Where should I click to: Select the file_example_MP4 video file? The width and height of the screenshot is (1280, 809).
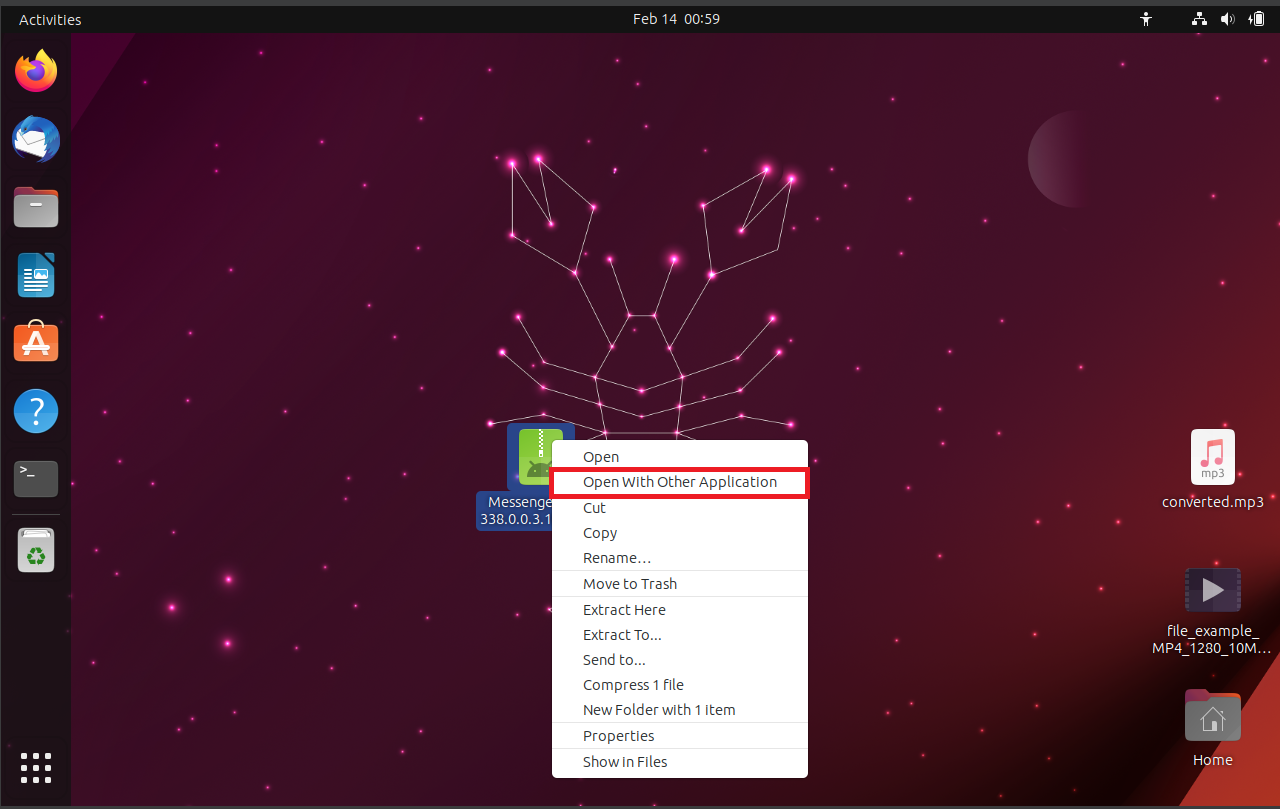click(x=1212, y=590)
